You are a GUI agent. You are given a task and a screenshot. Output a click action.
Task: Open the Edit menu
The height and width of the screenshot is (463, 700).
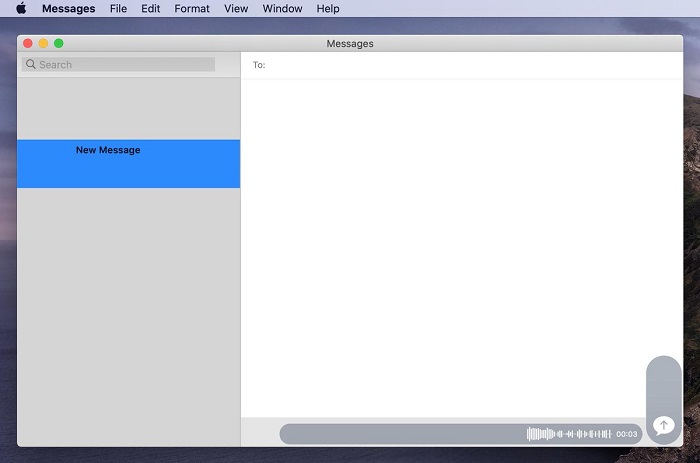(x=150, y=9)
